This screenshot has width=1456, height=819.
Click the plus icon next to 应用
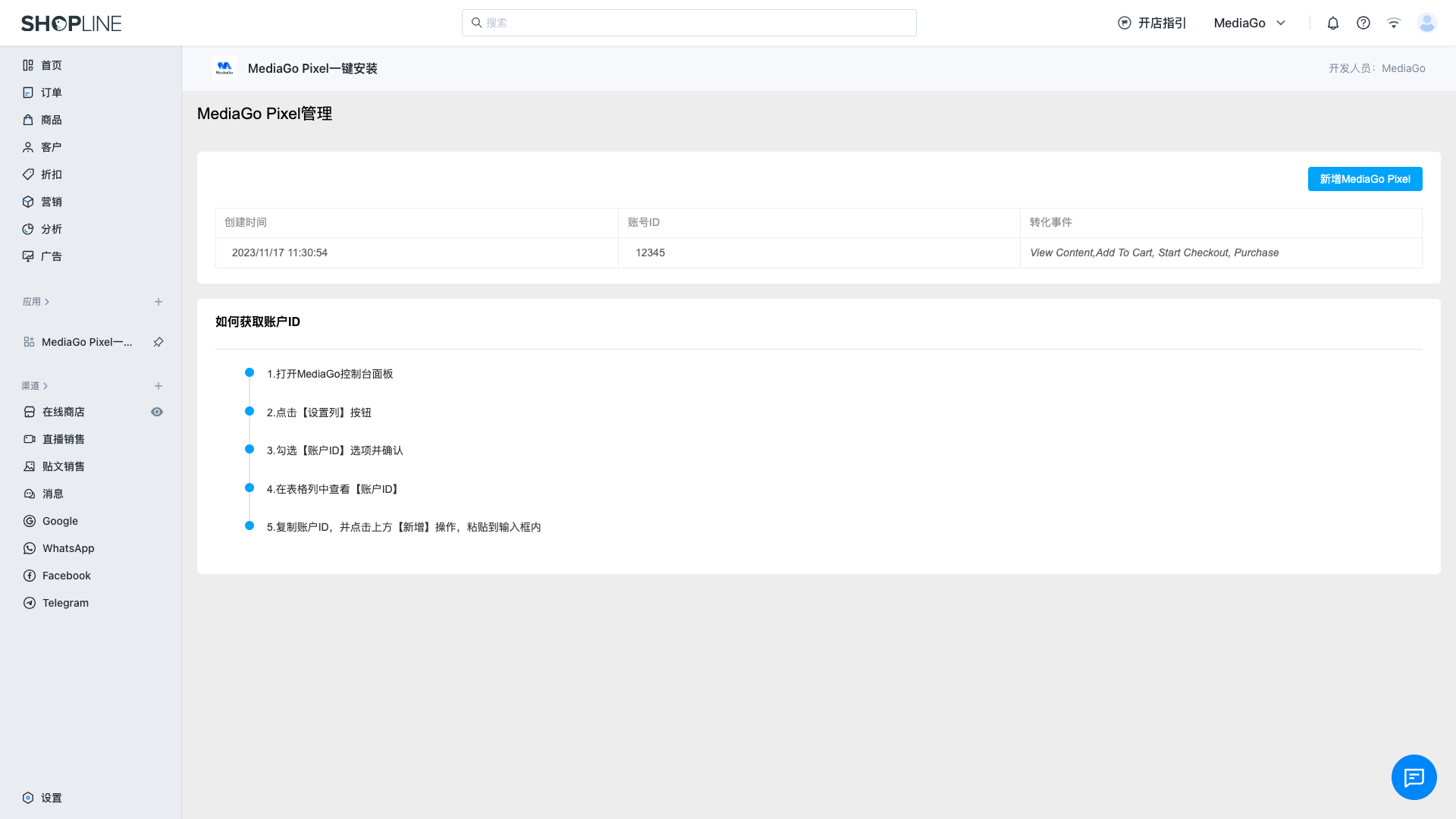[158, 302]
